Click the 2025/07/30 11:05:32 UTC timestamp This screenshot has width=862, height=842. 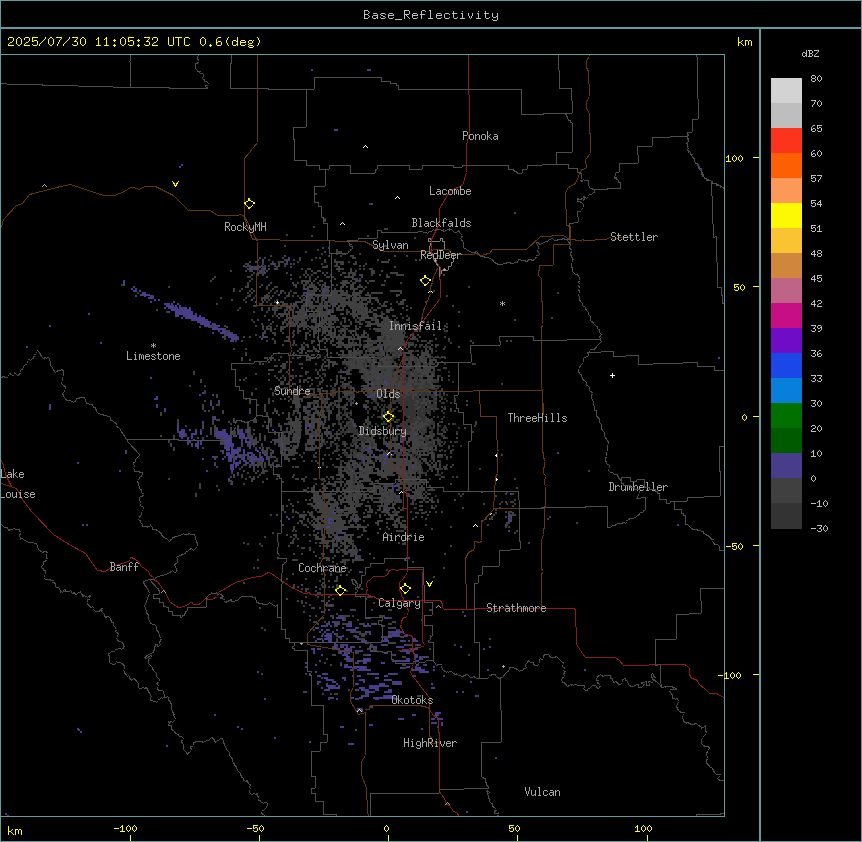(x=99, y=42)
